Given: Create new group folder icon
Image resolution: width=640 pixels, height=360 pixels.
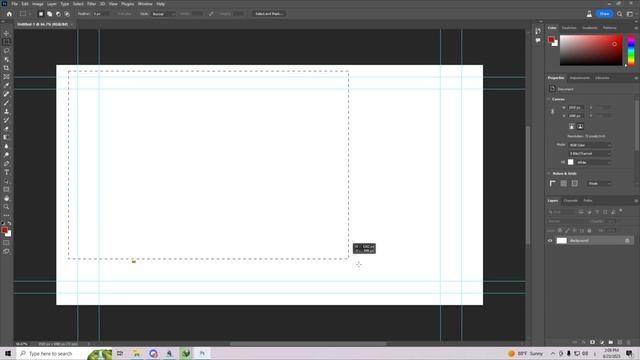Looking at the screenshot, I should pos(611,342).
